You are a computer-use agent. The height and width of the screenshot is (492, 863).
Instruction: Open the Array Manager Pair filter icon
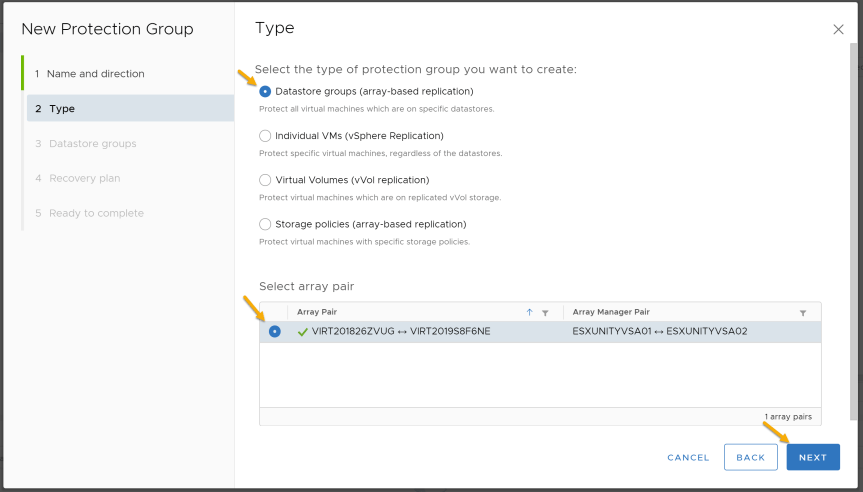pyautogui.click(x=802, y=313)
